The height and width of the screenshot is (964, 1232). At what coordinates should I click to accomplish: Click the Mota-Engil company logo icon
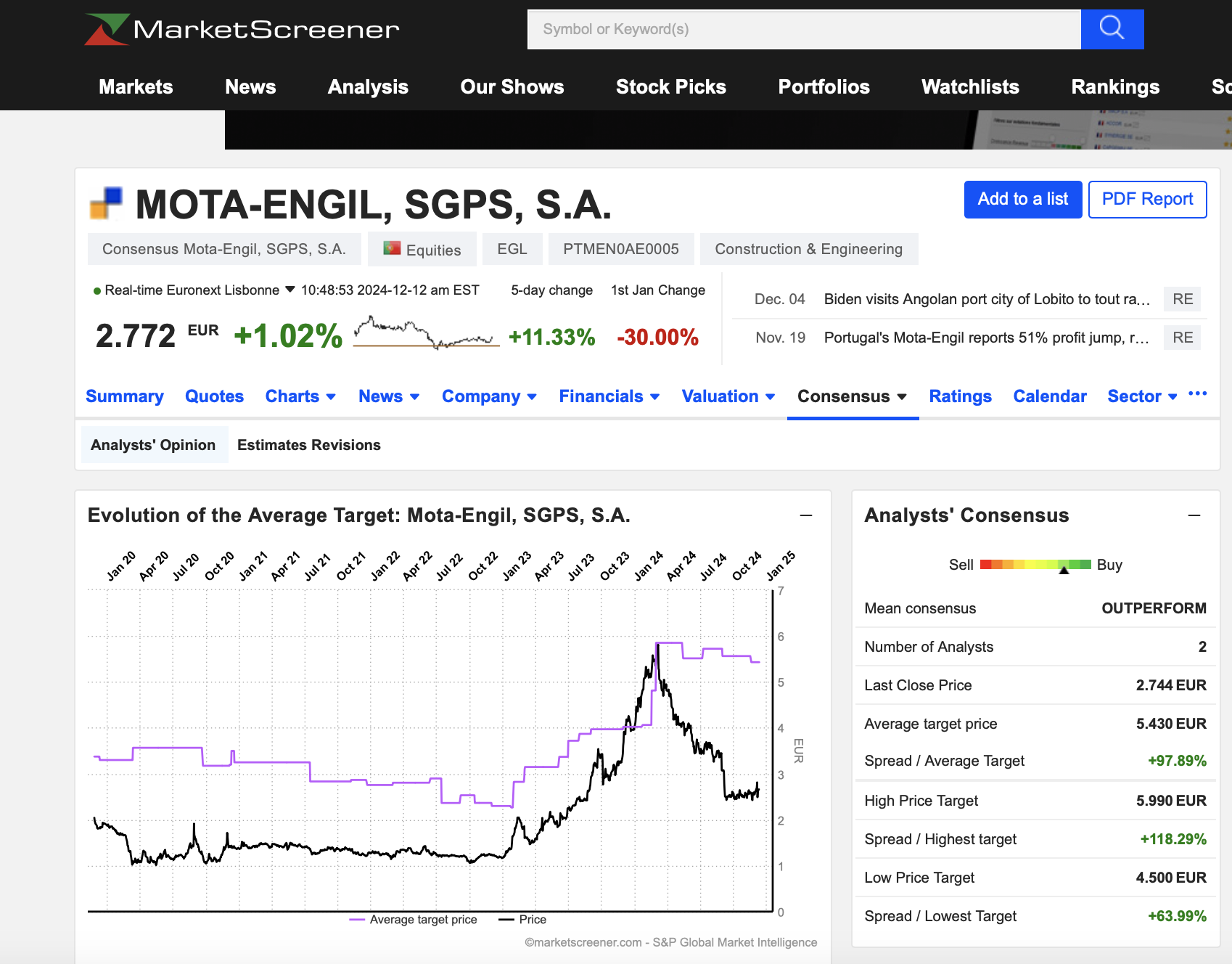tap(106, 203)
